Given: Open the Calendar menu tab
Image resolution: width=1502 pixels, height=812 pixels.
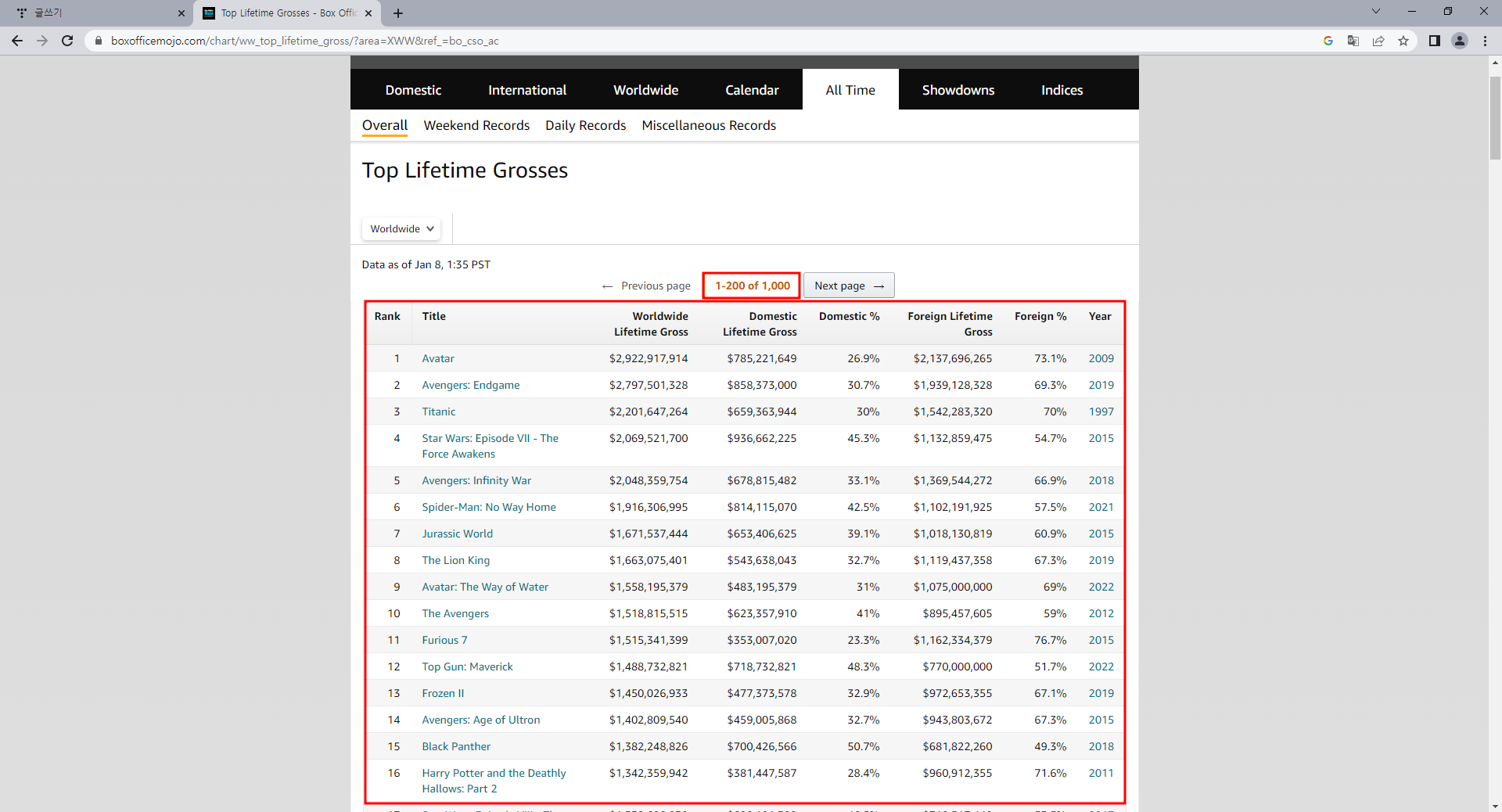Looking at the screenshot, I should click(752, 90).
